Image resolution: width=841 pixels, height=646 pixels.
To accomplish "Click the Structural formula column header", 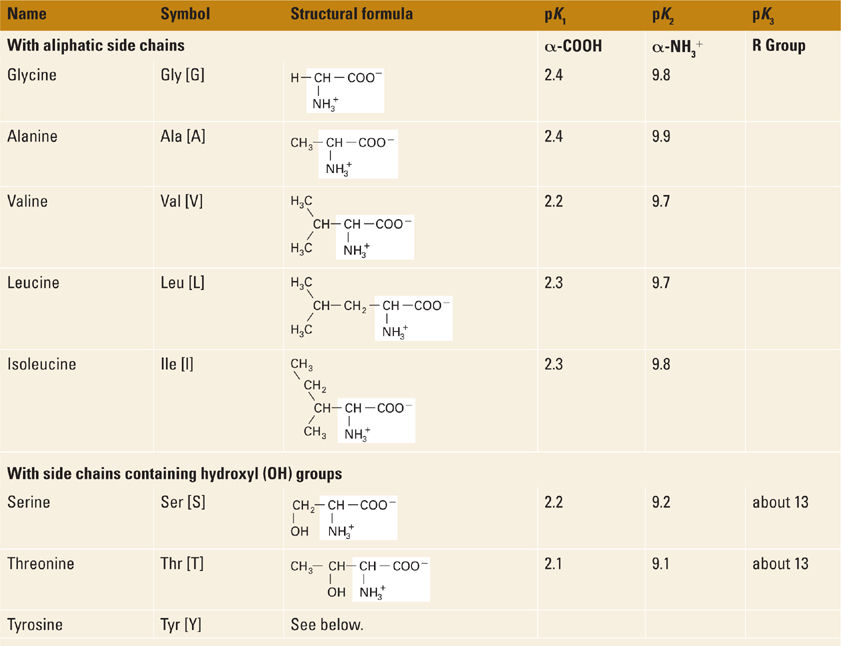I will click(351, 15).
